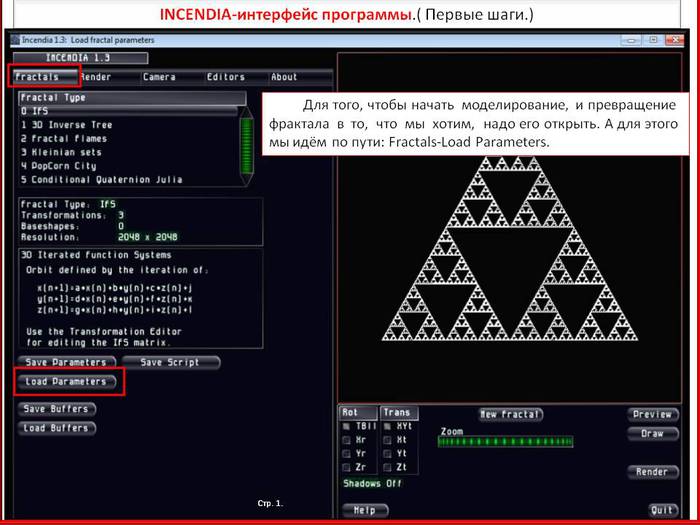Click the Resolution value 2048 x 2048
The width and height of the screenshot is (700, 525).
click(148, 237)
